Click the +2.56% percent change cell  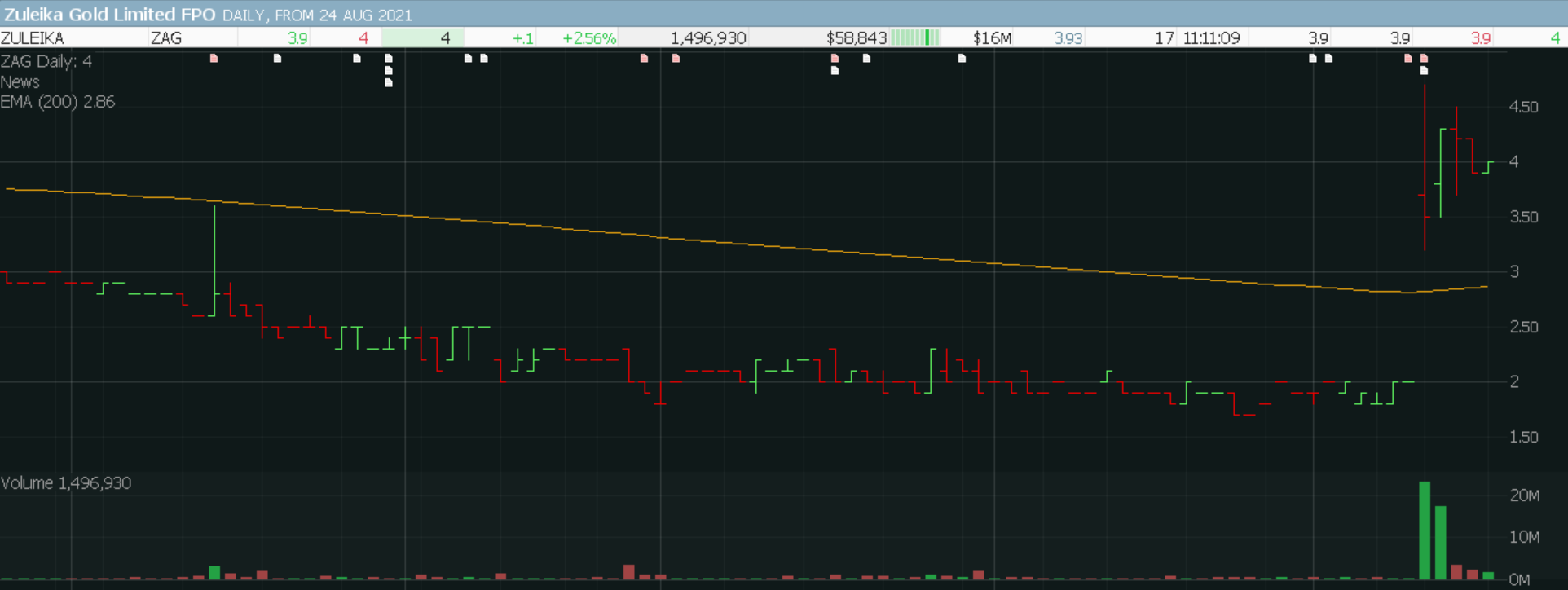(589, 38)
